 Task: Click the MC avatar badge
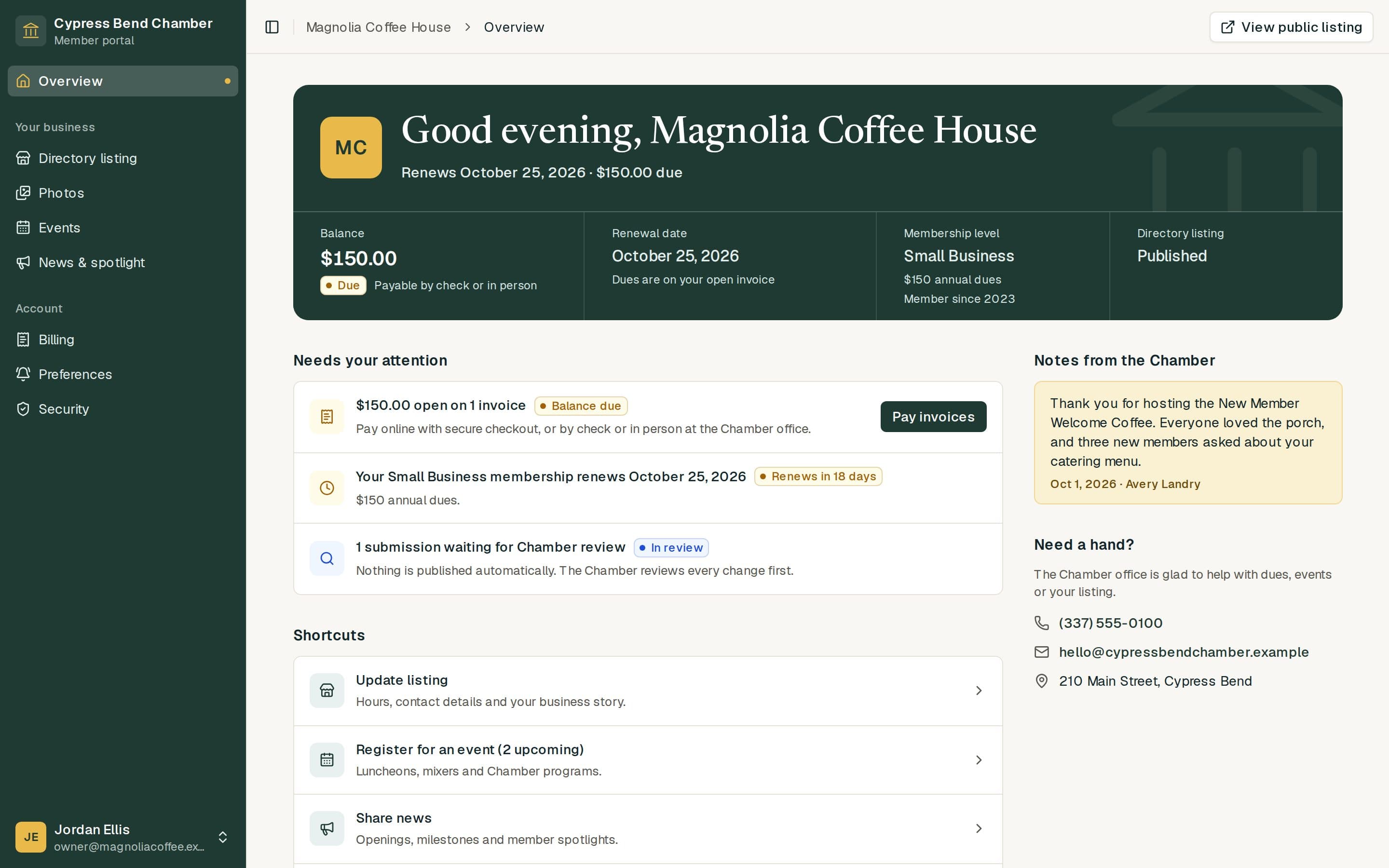click(x=351, y=148)
